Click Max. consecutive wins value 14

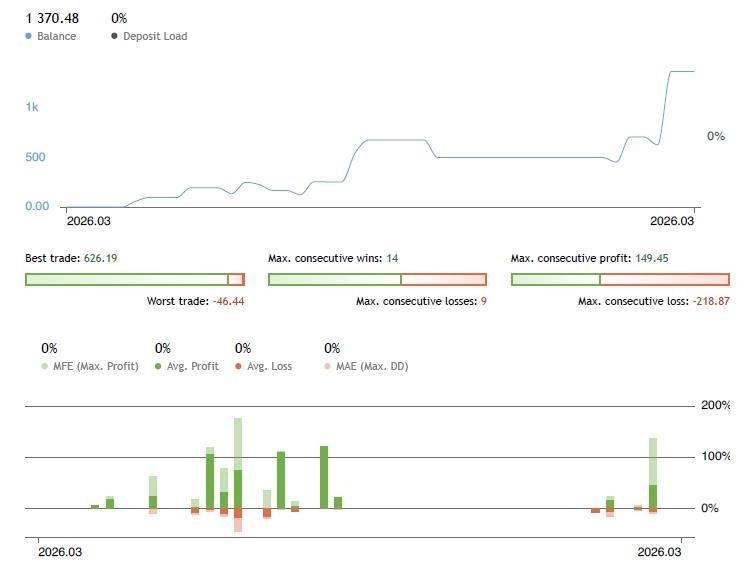point(392,258)
